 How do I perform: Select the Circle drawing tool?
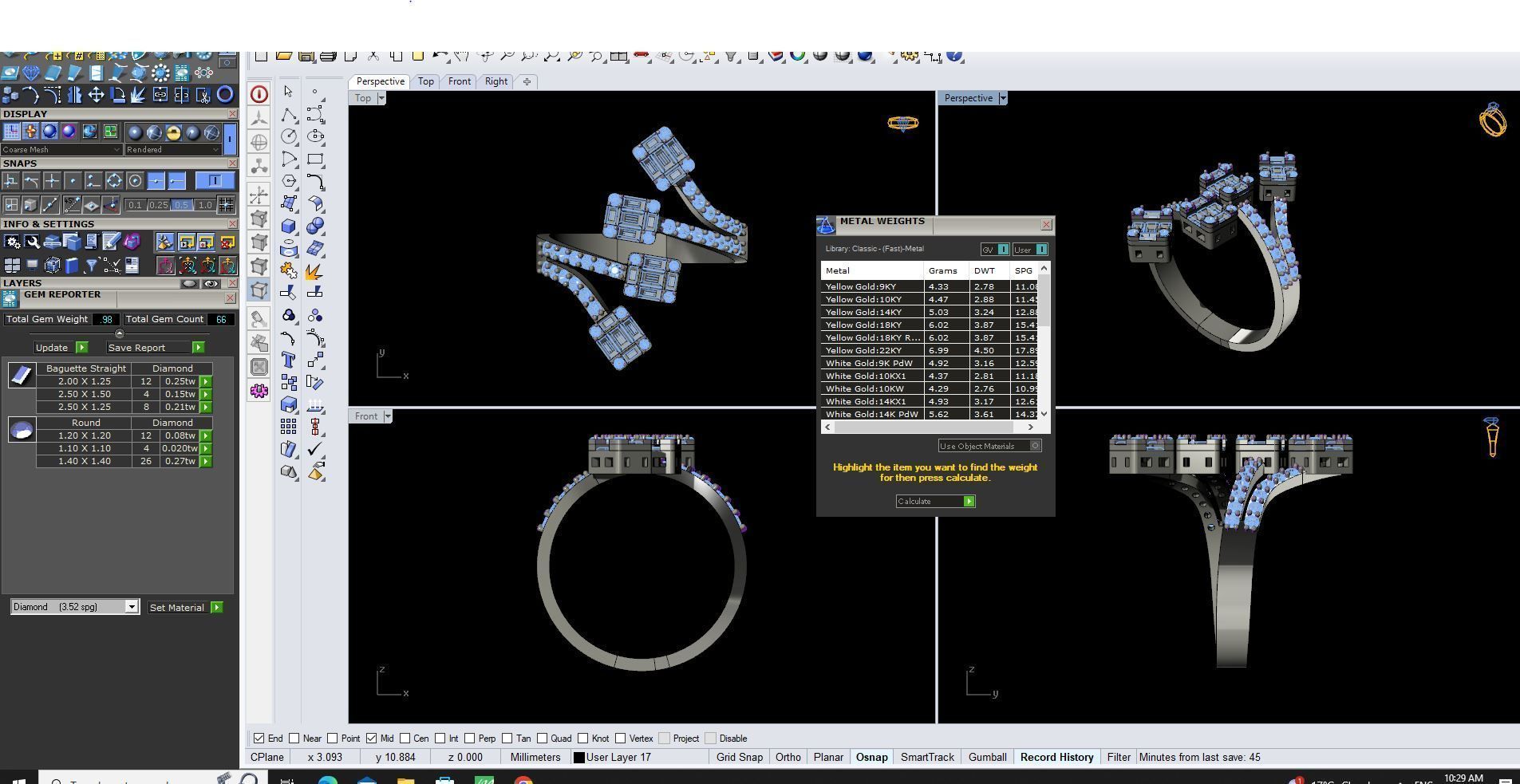pos(289,136)
